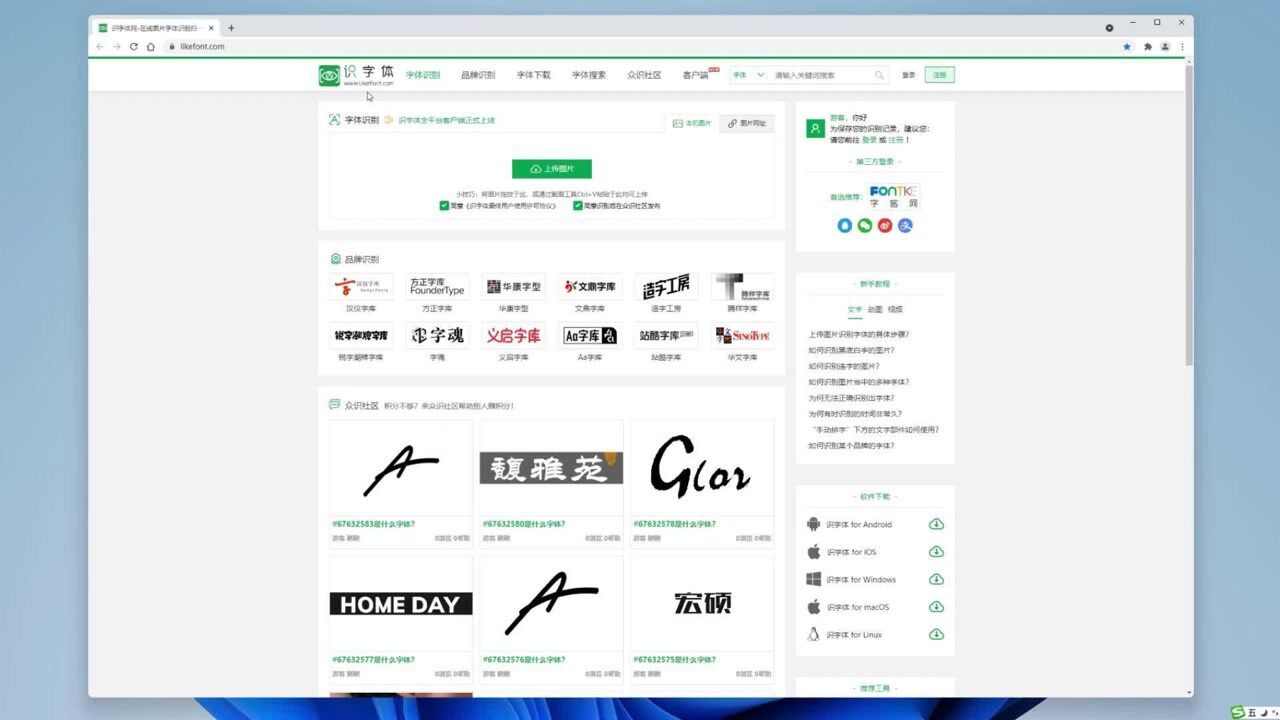Open tutorial 上传图片识别字体的具体步骤?

859,334
